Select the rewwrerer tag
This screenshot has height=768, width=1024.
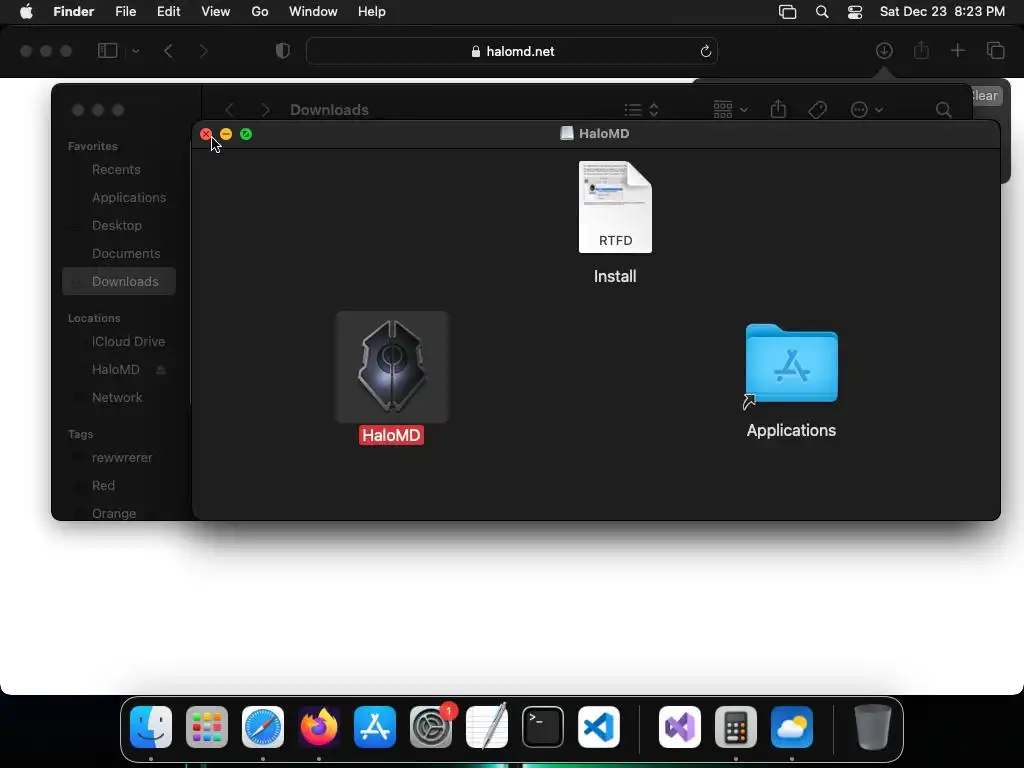(x=119, y=458)
